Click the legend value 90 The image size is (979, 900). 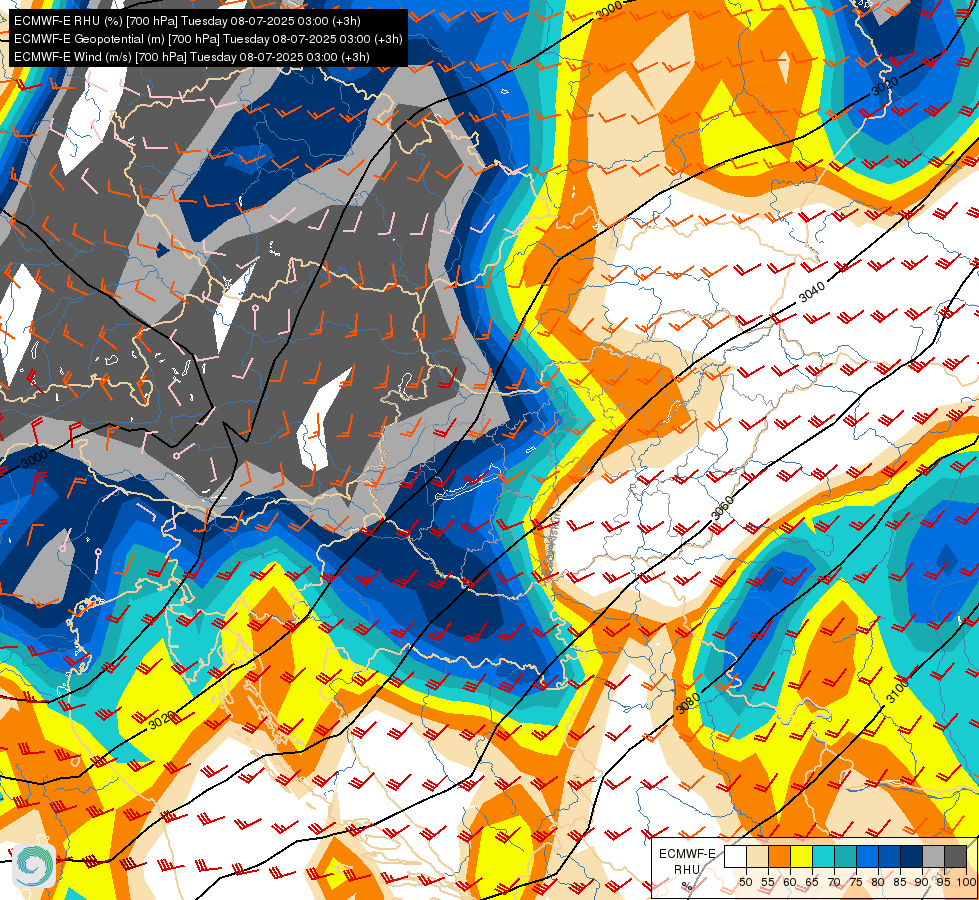coord(922,882)
